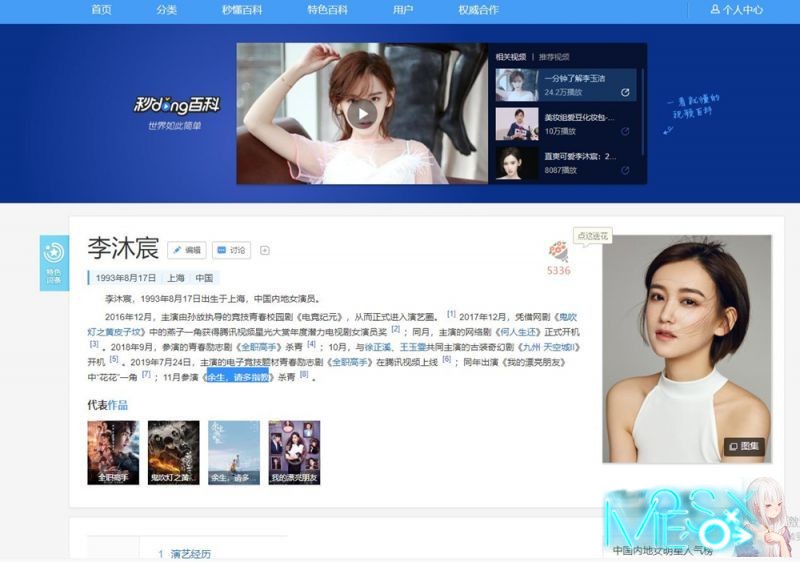
Task: Select 我的漂亮朋友 work thumbnail
Action: (x=295, y=452)
